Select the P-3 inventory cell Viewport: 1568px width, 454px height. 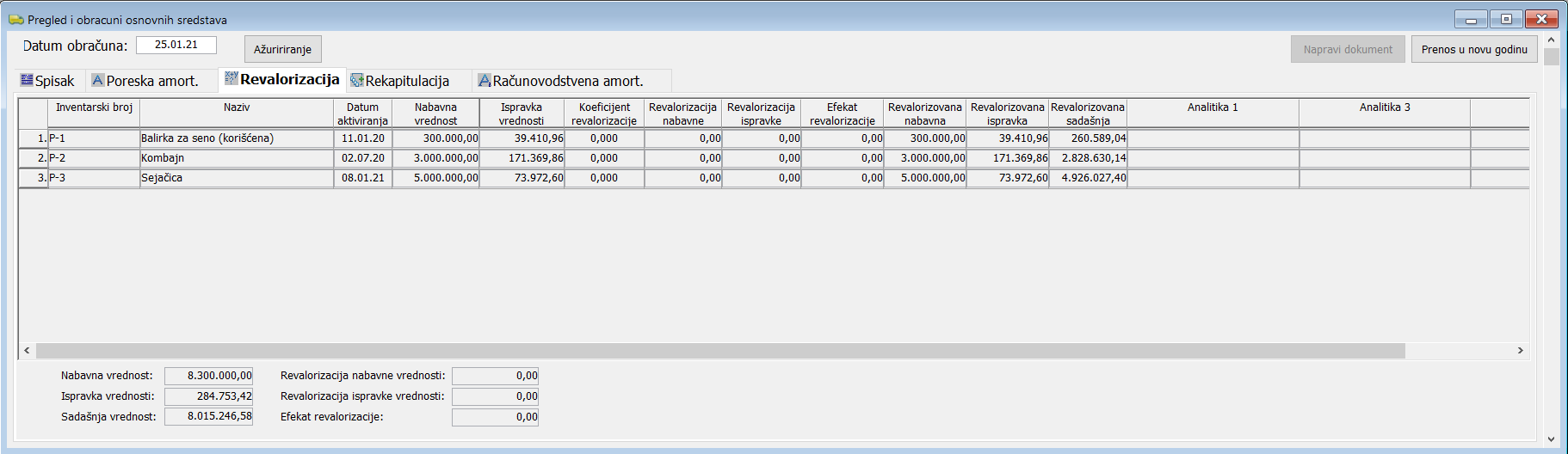94,178
